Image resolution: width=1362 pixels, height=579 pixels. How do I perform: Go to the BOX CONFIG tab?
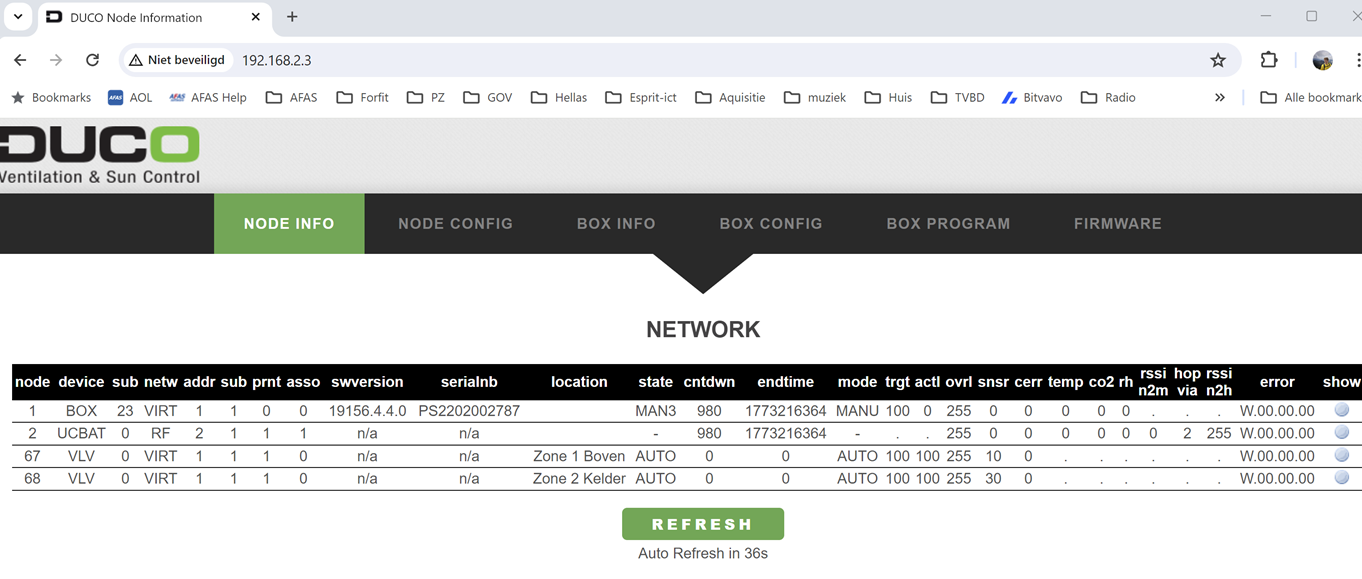[x=771, y=223]
